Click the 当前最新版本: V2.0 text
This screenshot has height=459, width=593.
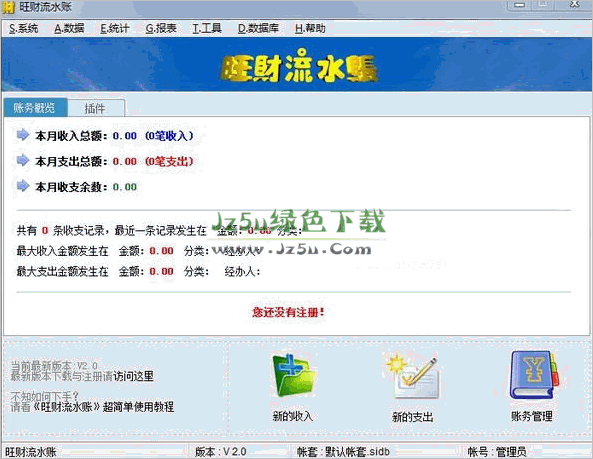[x=54, y=366]
